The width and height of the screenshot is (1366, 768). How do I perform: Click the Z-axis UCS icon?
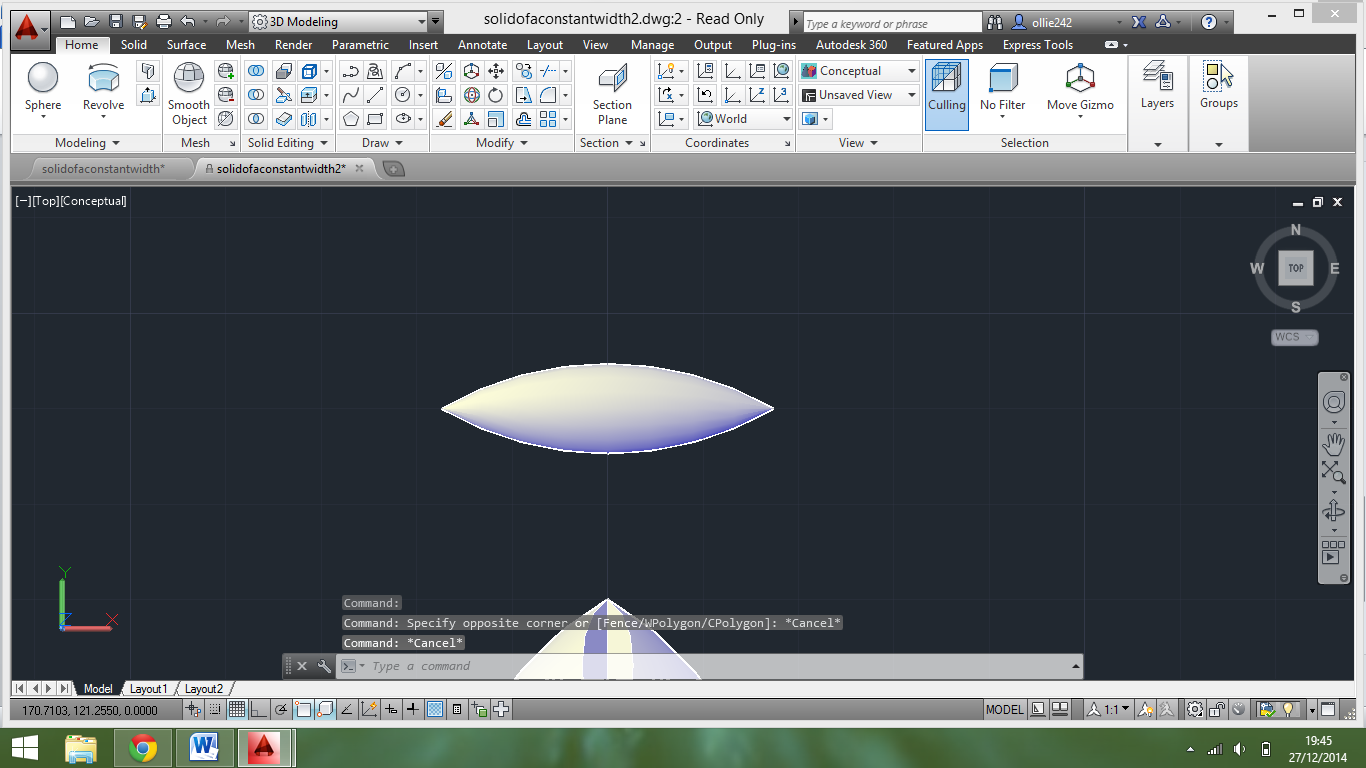[x=757, y=95]
